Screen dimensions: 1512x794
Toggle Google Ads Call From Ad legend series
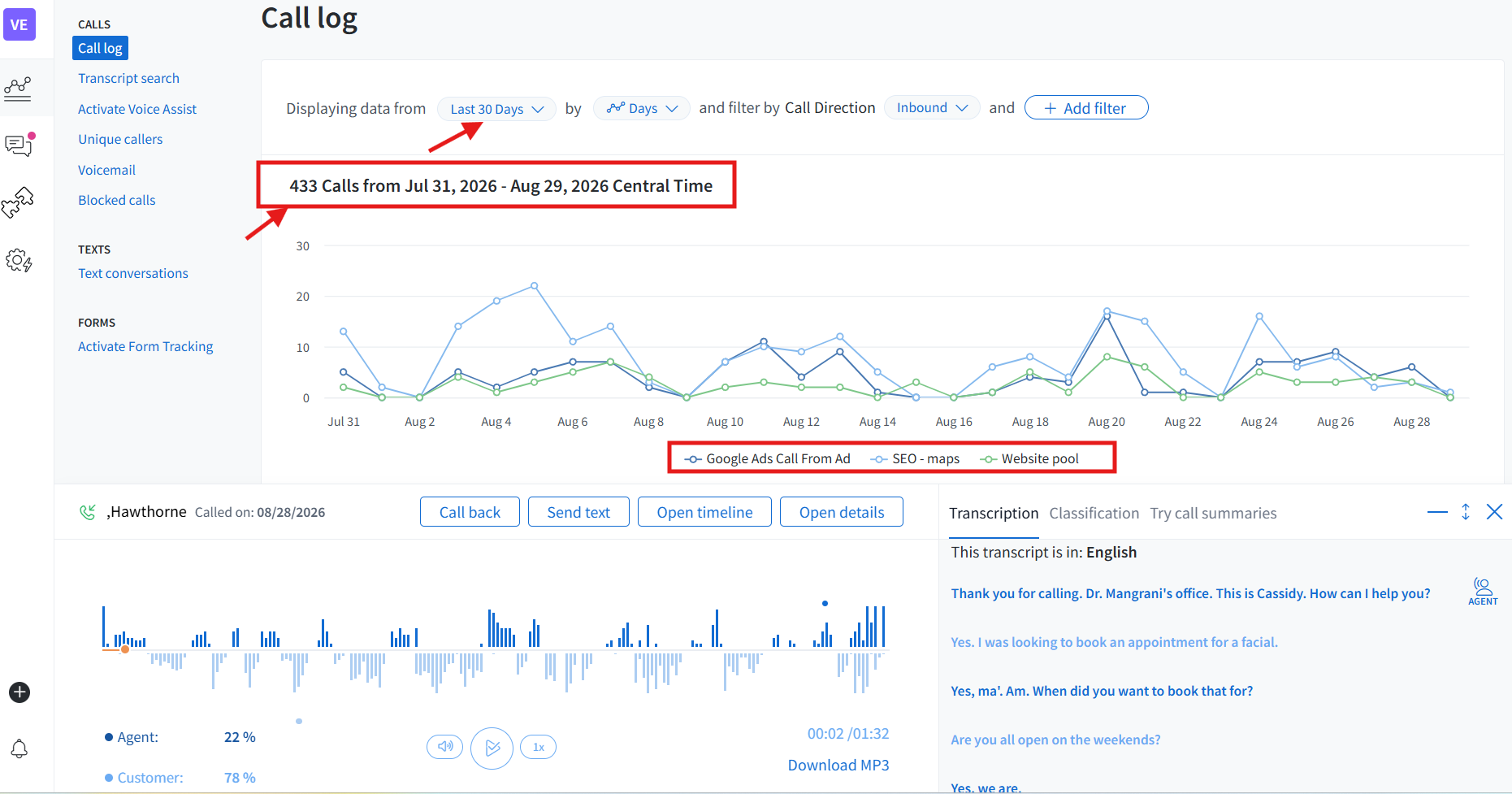[x=767, y=458]
